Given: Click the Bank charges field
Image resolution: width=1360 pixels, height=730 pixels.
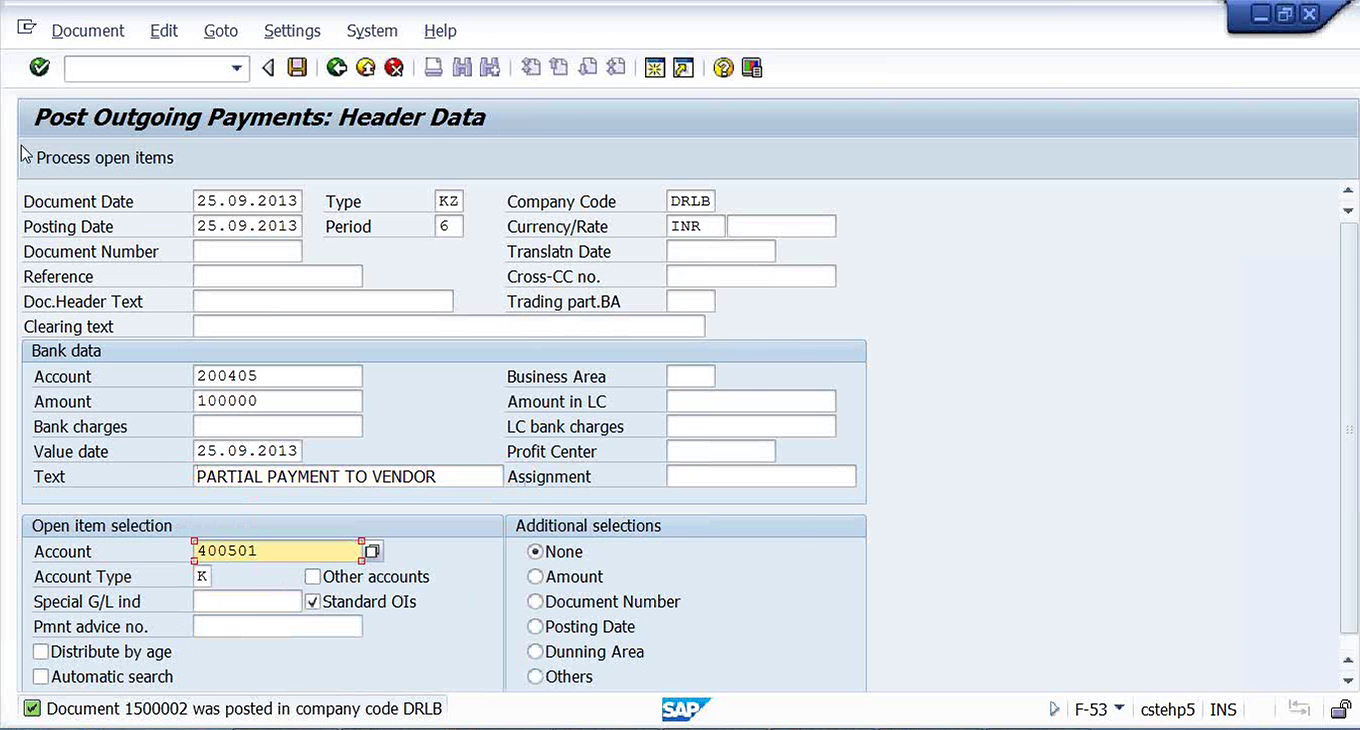Looking at the screenshot, I should click(x=278, y=426).
